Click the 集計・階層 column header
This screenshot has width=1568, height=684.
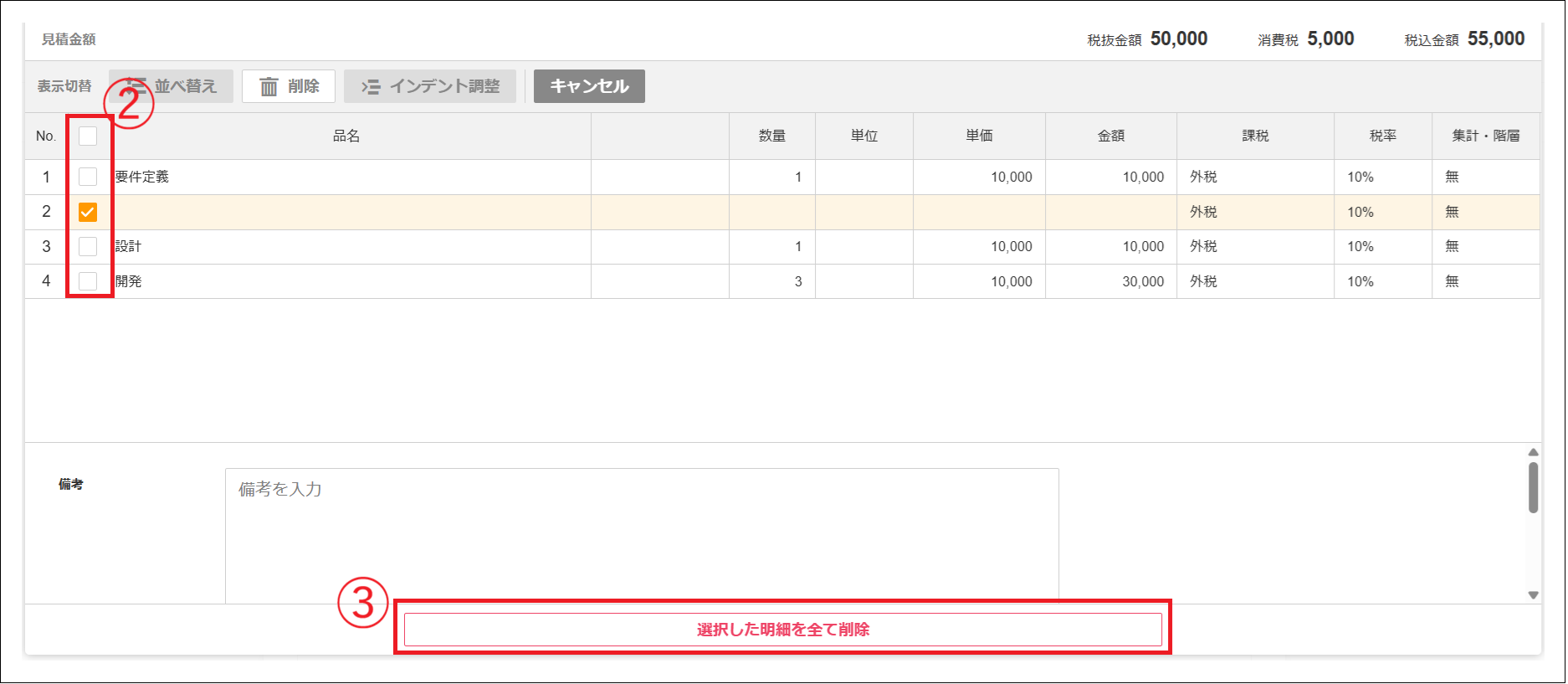1486,136
